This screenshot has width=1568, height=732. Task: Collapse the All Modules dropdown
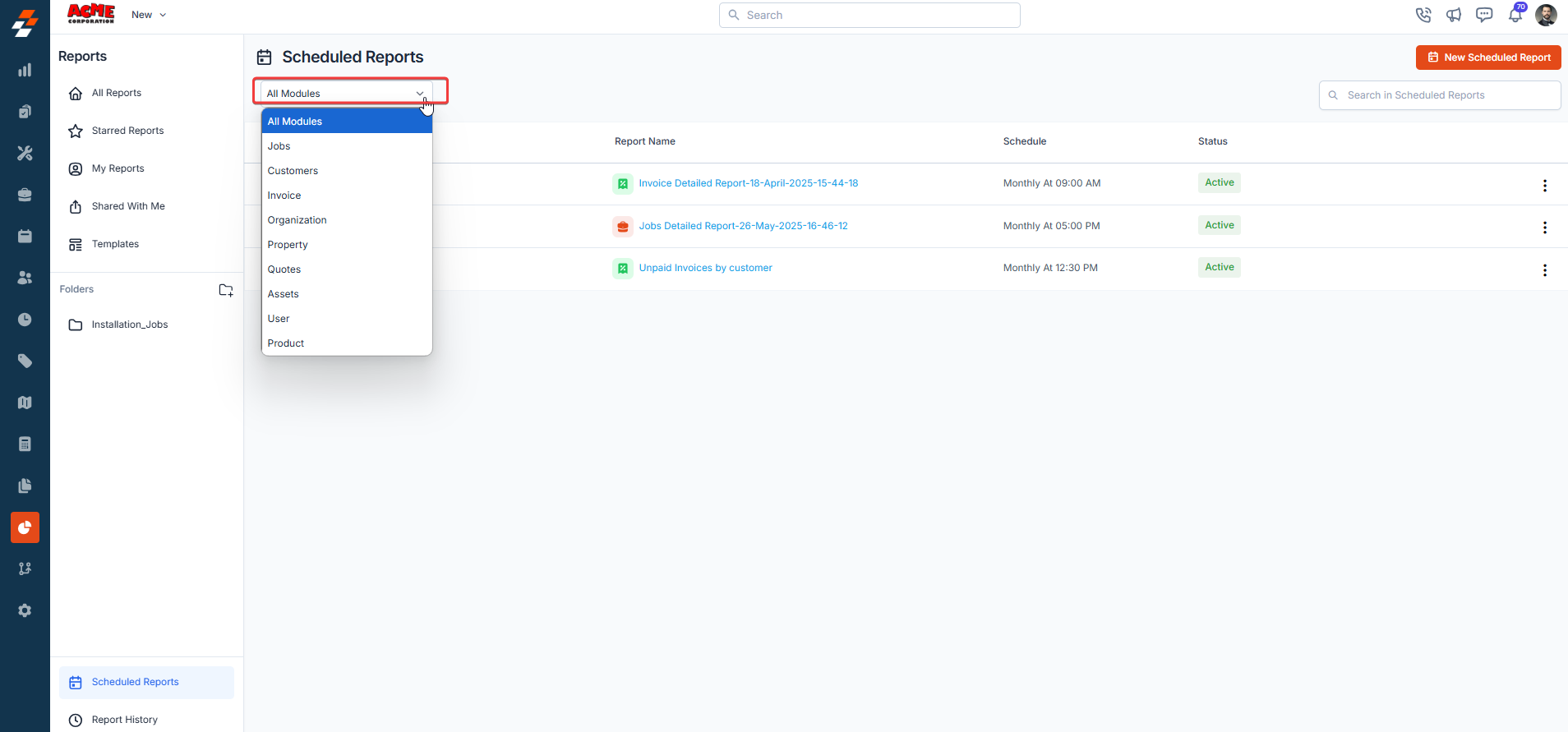(x=347, y=94)
